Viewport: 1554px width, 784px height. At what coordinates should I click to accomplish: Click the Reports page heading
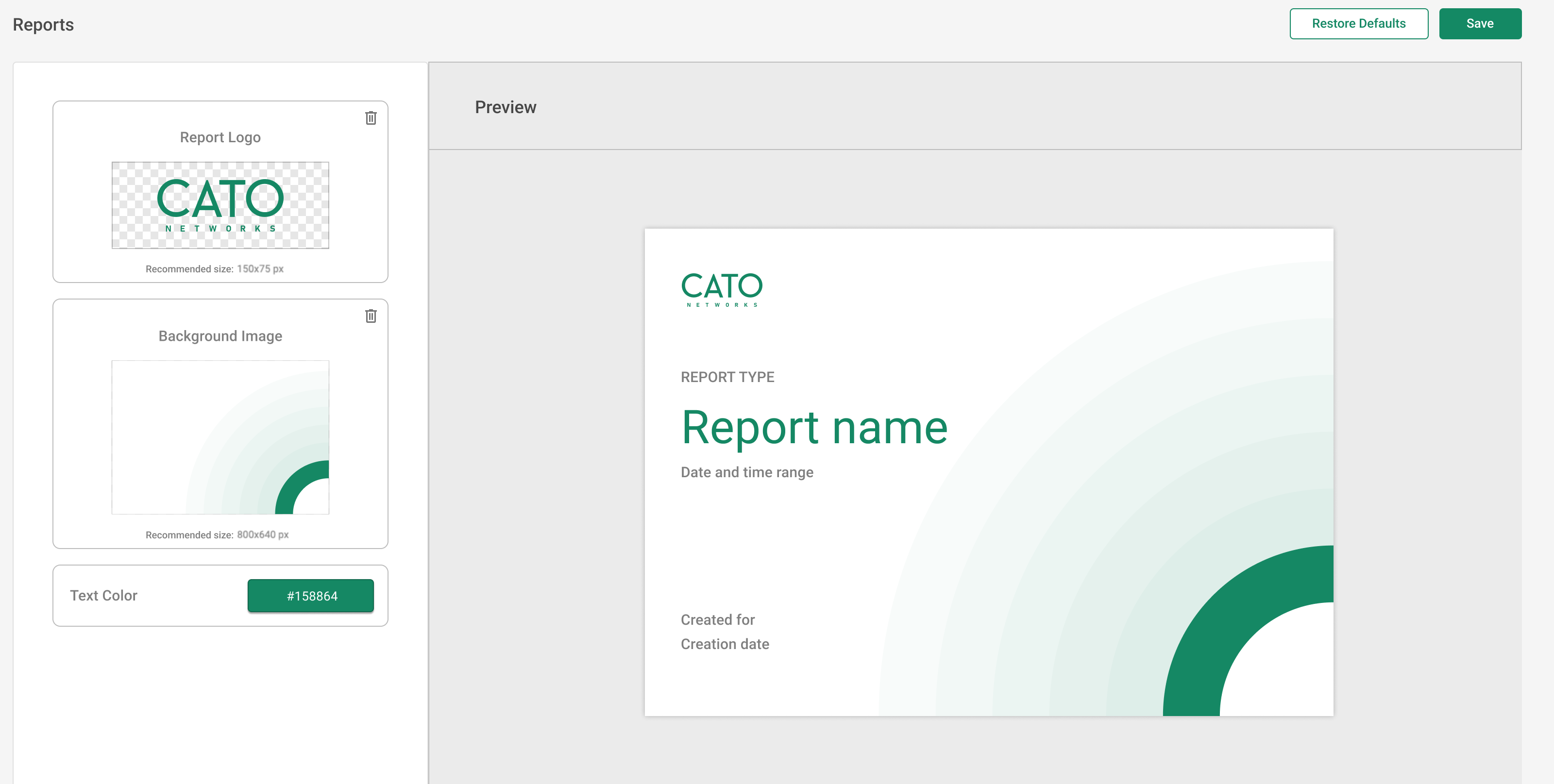tap(43, 25)
